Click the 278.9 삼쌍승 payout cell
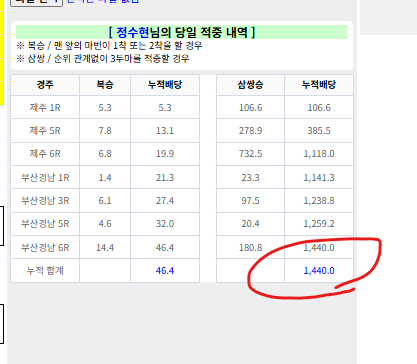 [250, 131]
